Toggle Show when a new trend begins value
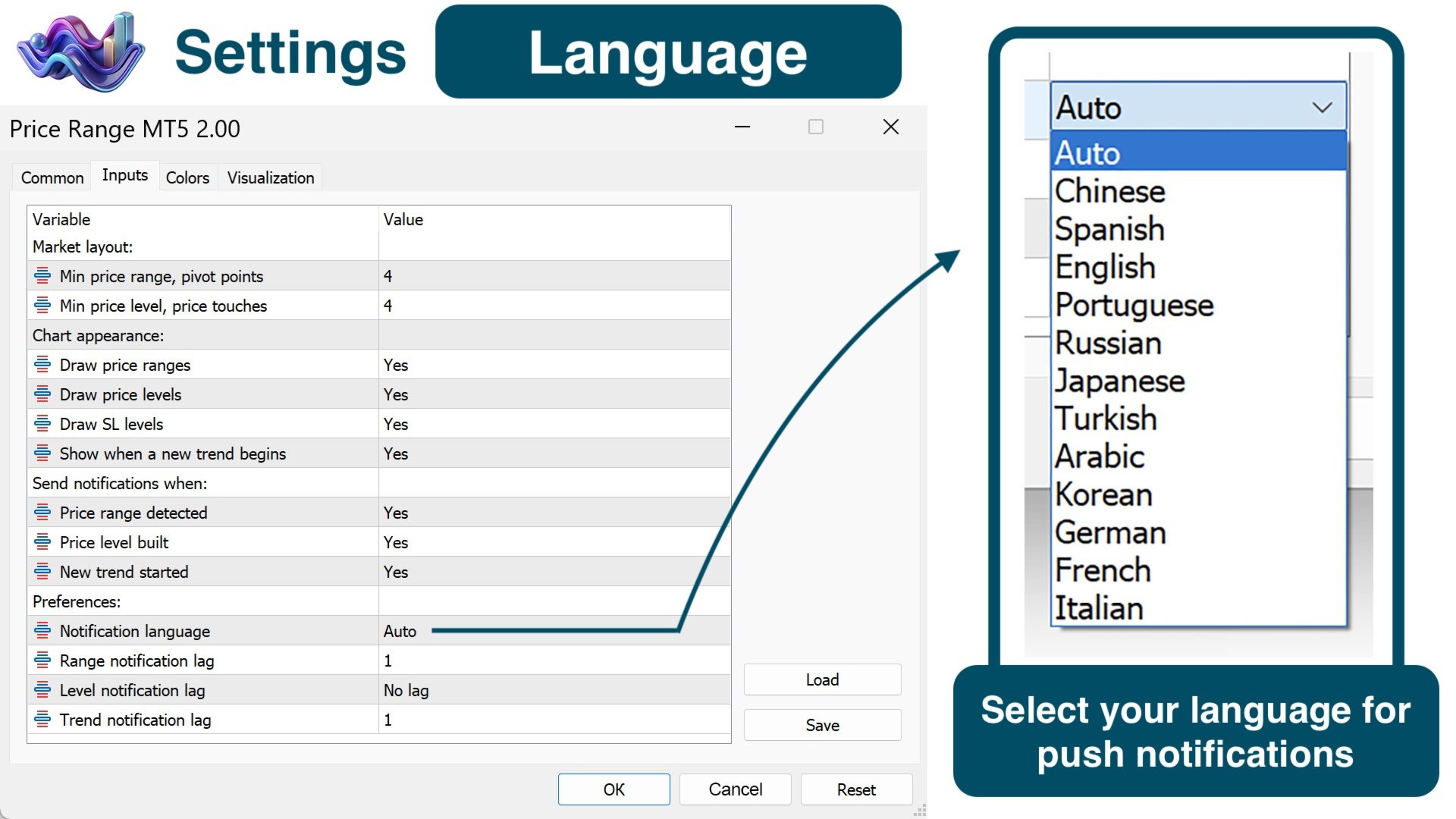 click(x=554, y=453)
